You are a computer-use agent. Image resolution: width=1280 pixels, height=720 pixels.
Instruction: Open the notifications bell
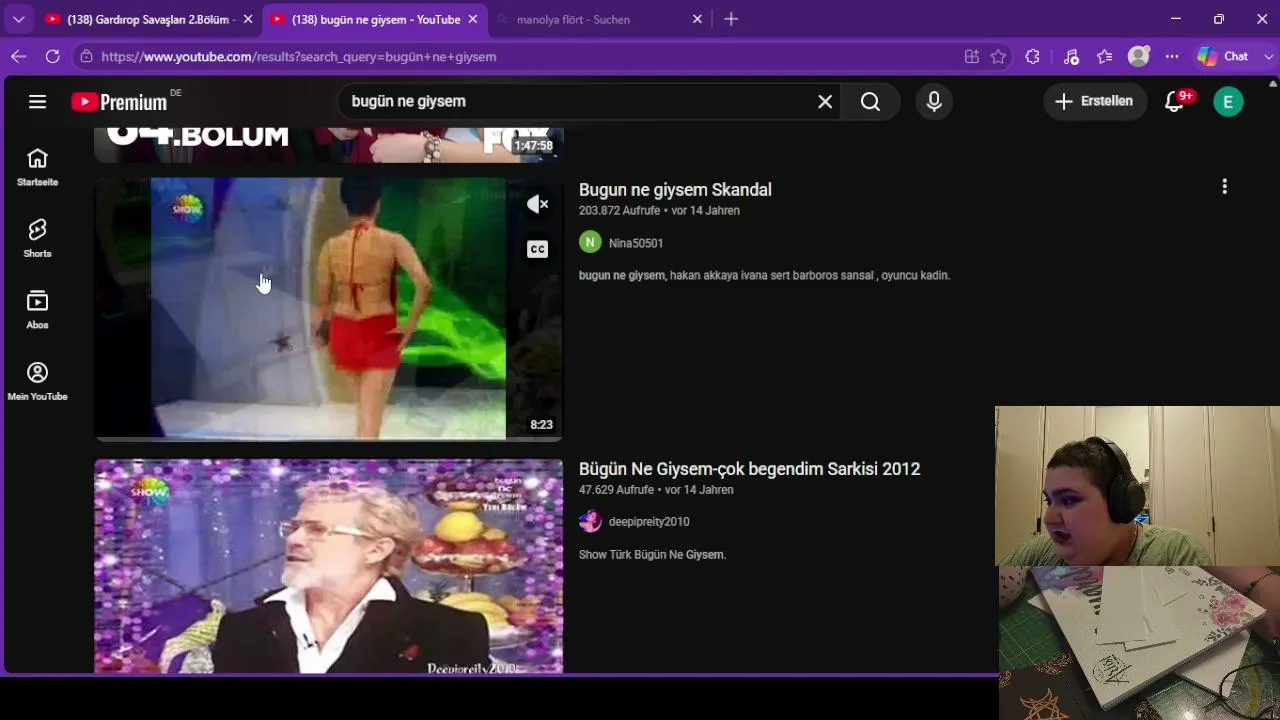(x=1174, y=101)
